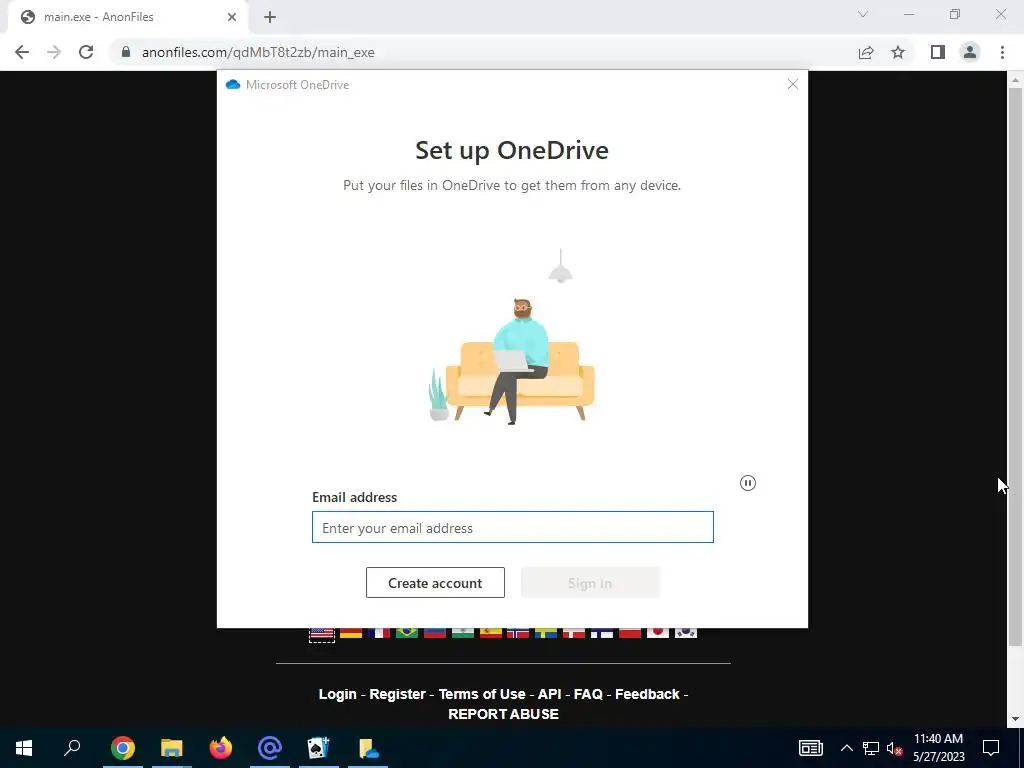Open the Feedback link in footer
The height and width of the screenshot is (768, 1024).
point(647,694)
